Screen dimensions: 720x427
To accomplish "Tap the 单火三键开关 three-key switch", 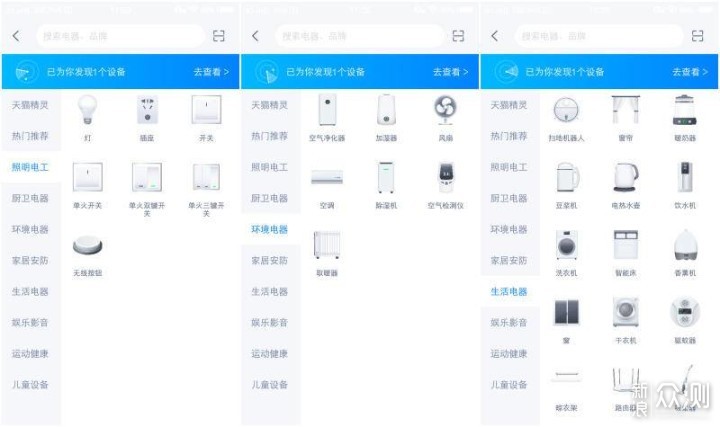I will pyautogui.click(x=206, y=180).
